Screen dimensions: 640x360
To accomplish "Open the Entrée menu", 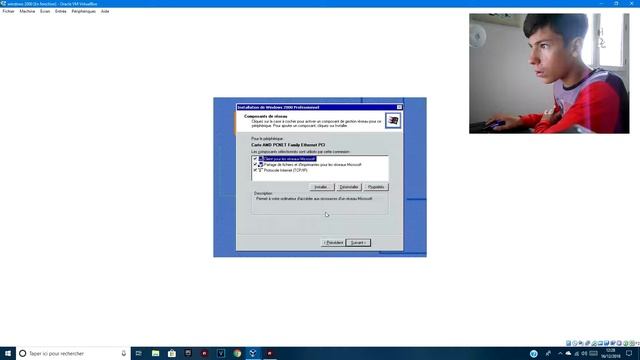I will tap(60, 11).
